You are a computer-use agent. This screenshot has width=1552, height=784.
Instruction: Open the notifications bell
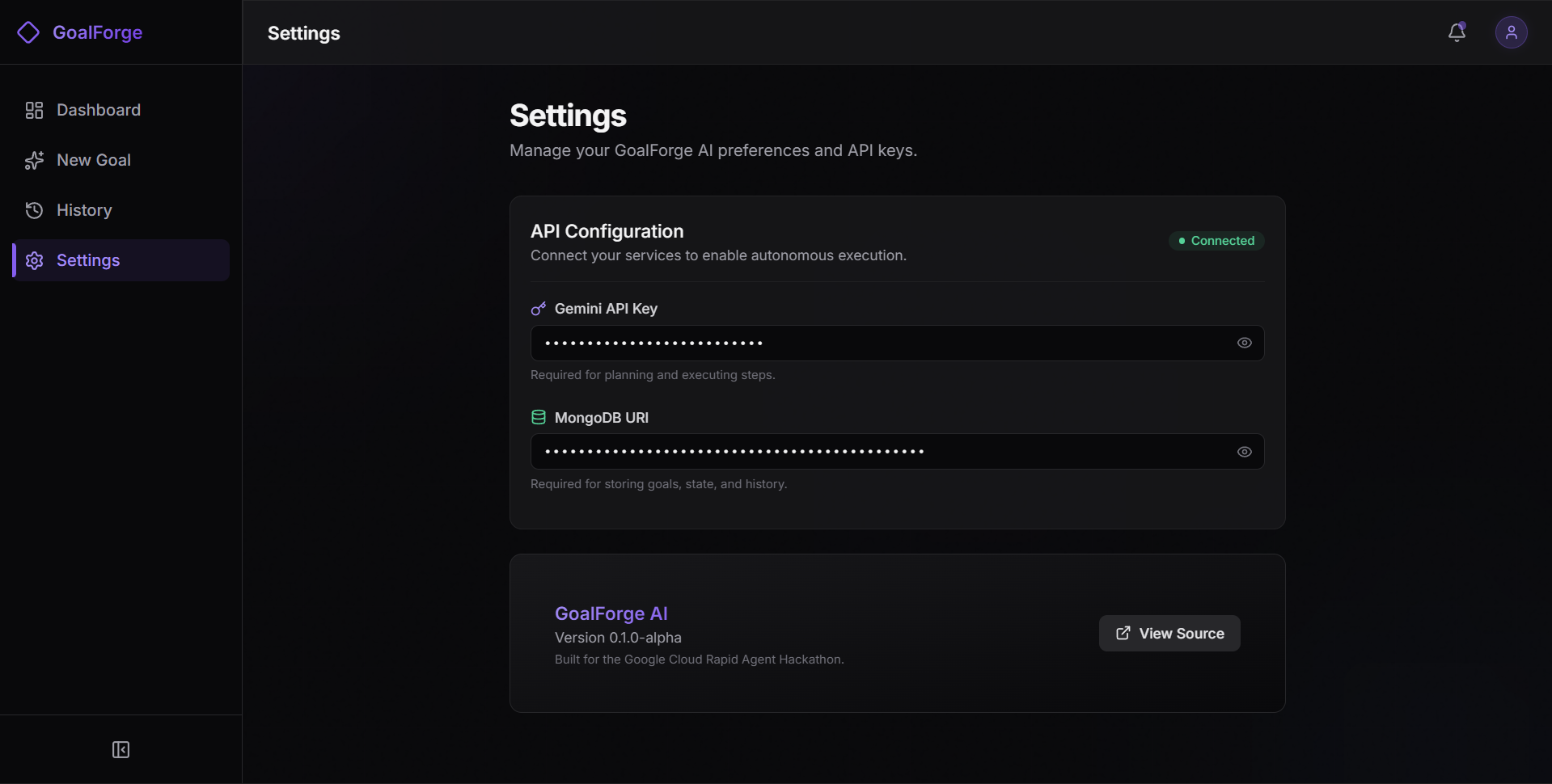pos(1457,32)
